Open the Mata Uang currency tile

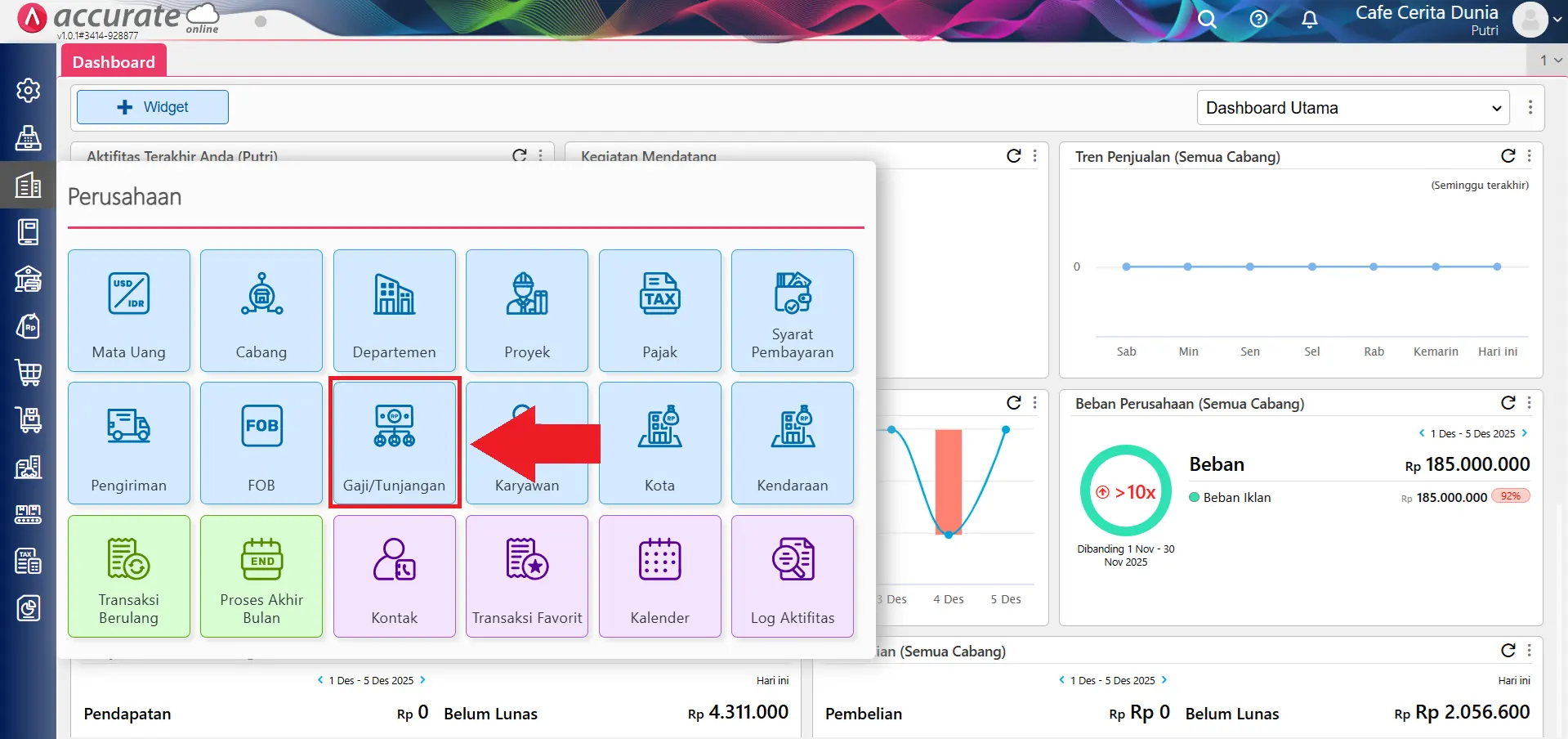pos(129,311)
